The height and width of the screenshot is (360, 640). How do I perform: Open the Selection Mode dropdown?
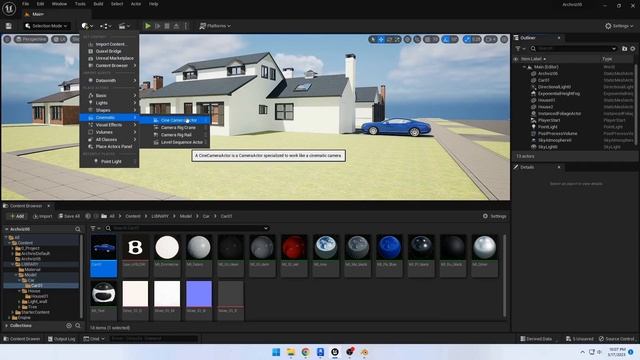click(x=46, y=26)
